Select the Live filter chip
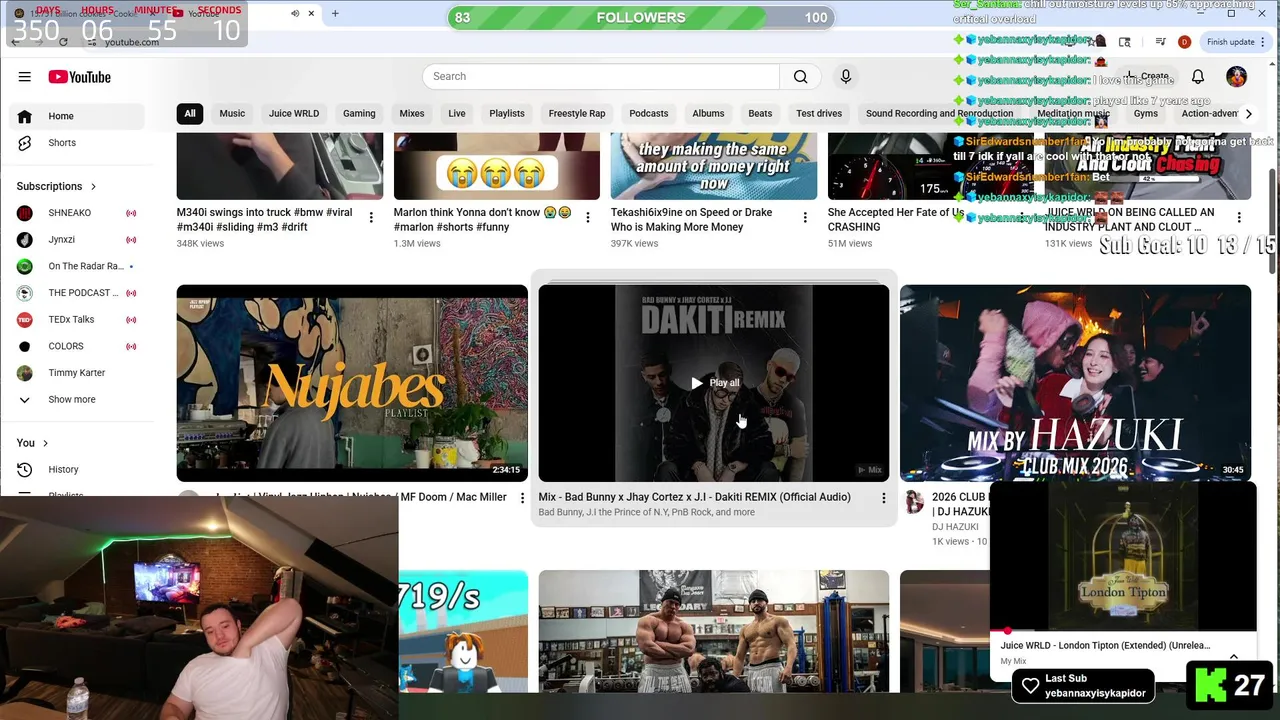This screenshot has height=720, width=1280. pyautogui.click(x=457, y=114)
